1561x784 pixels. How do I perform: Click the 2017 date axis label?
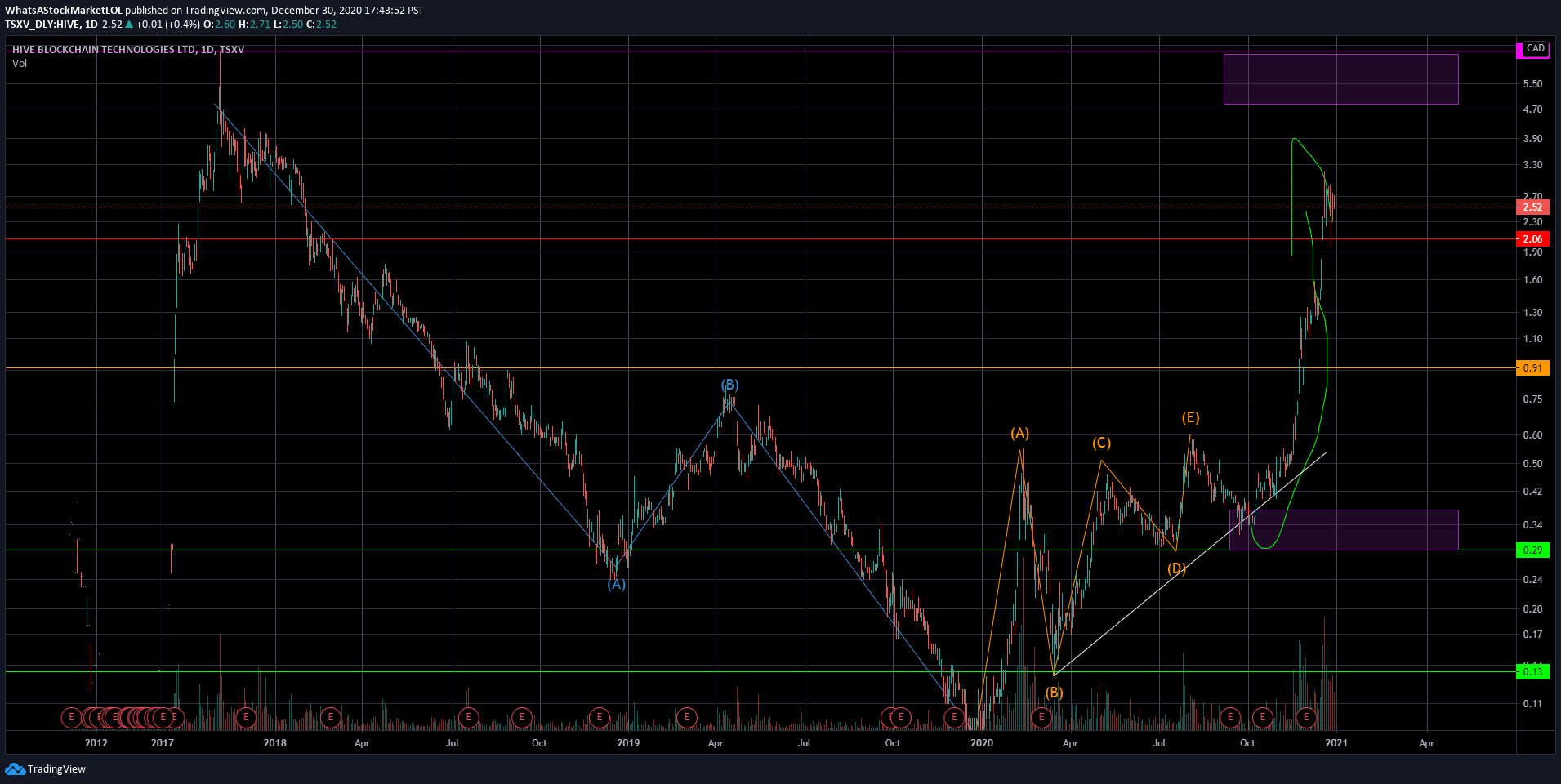(163, 743)
